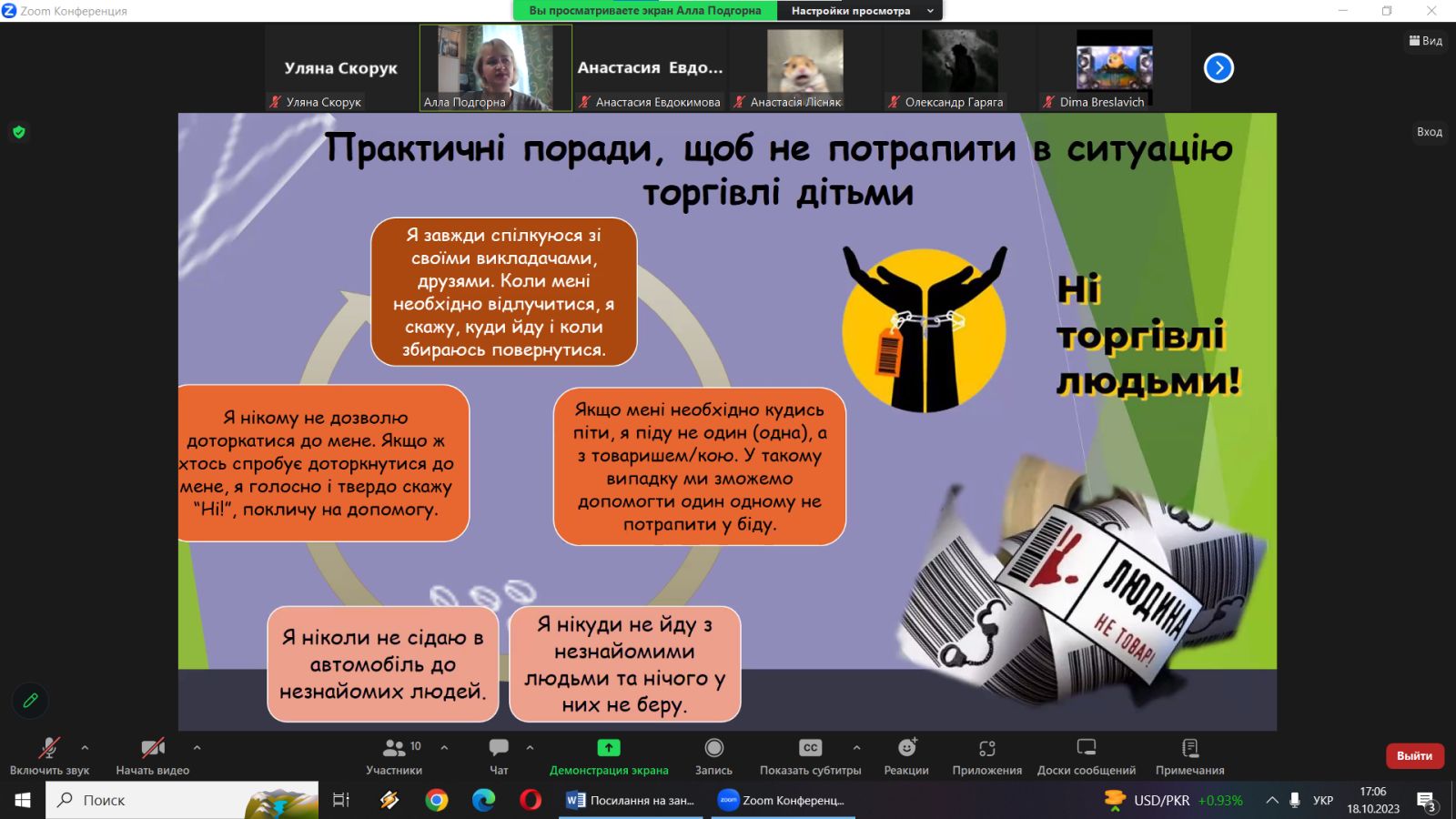This screenshot has width=1456, height=819.
Task: Select Алла Подгорна video thumbnail
Action: [x=495, y=68]
